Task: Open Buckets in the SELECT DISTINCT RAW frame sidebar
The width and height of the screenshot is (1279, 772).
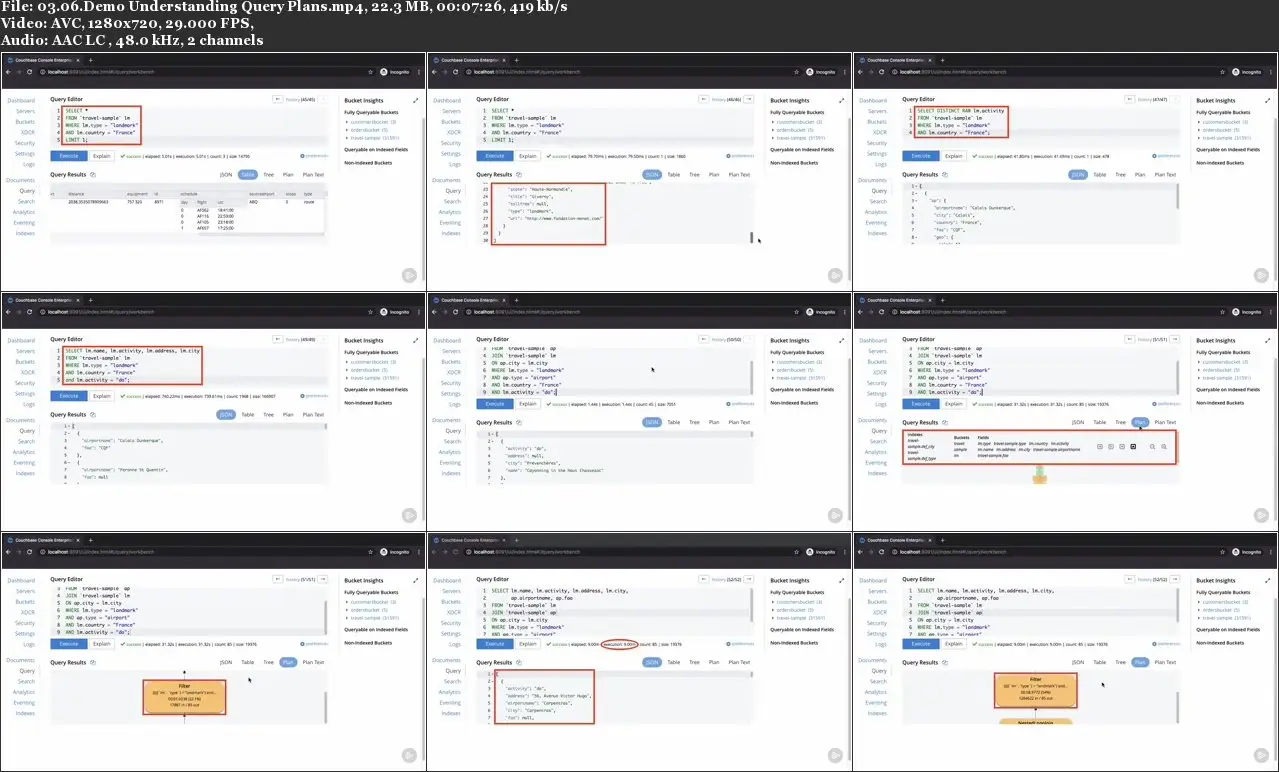Action: coord(879,122)
